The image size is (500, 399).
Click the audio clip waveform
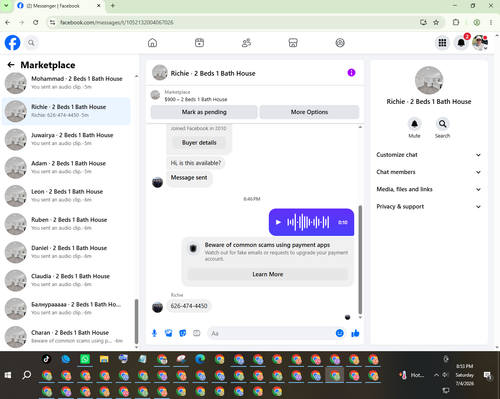pos(308,222)
